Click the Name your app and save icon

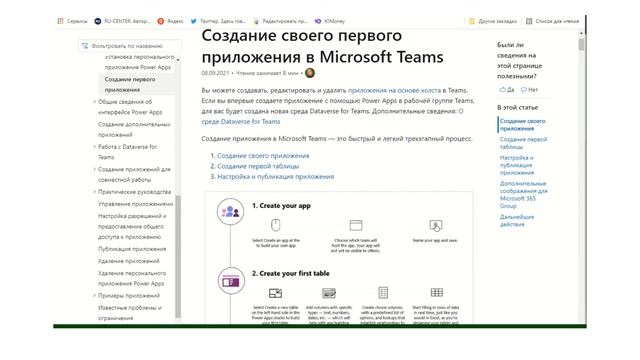[x=436, y=225]
